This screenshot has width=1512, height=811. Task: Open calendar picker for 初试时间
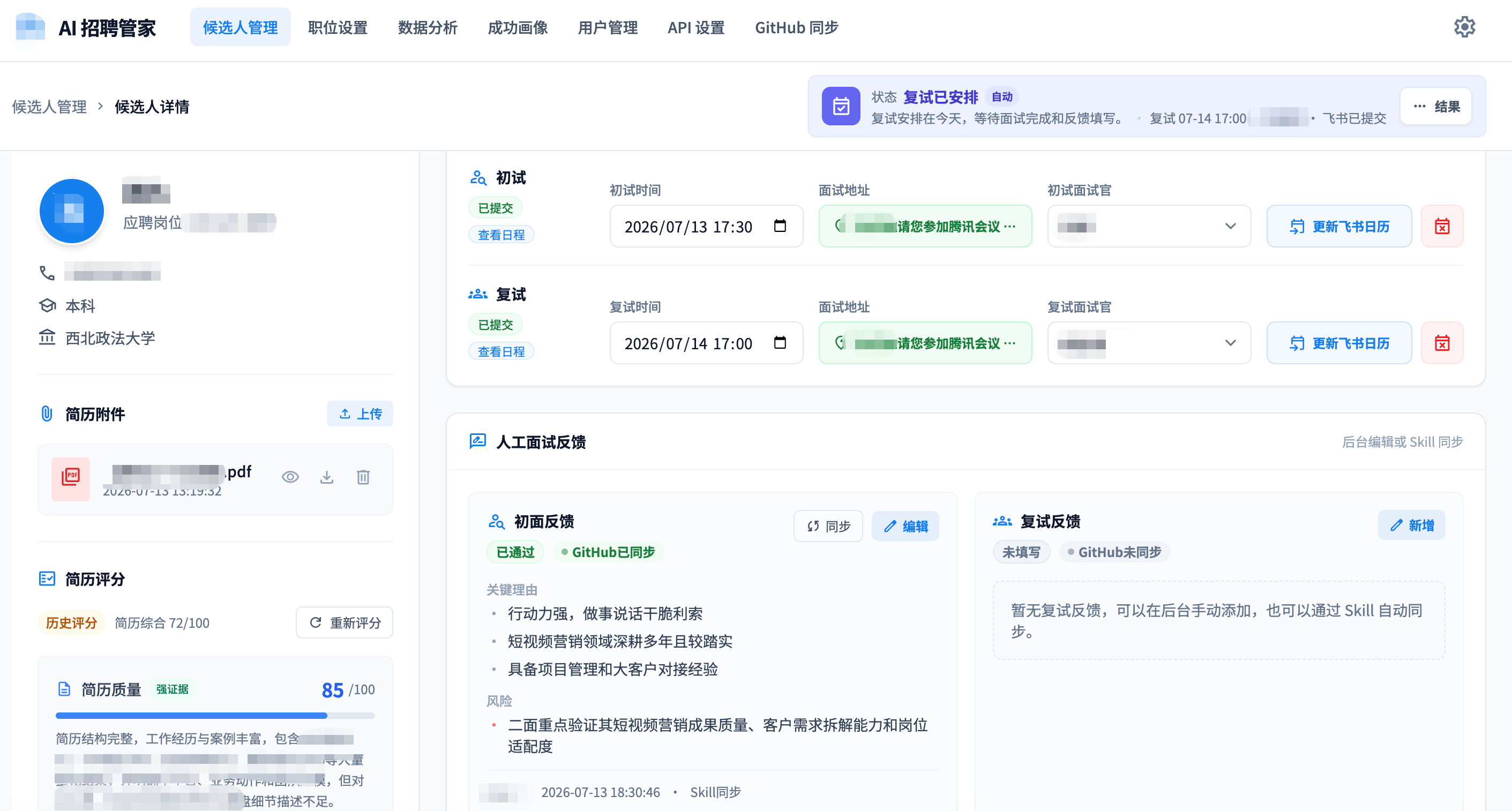pyautogui.click(x=780, y=226)
